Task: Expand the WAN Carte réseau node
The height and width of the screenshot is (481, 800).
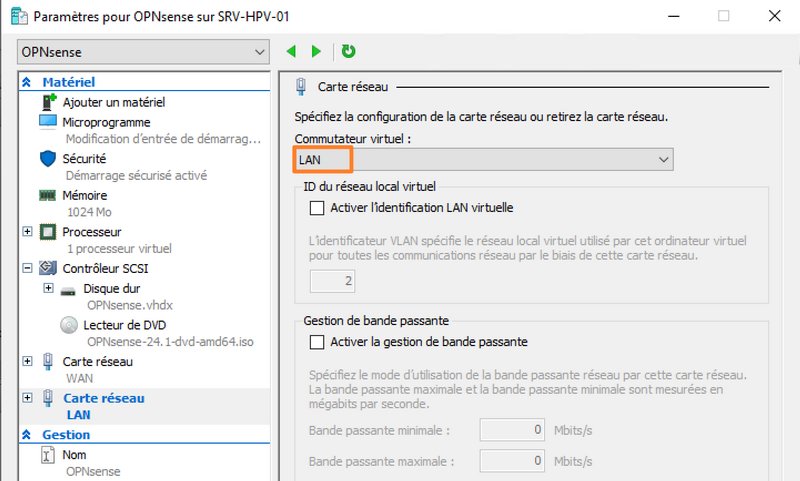Action: [28, 361]
